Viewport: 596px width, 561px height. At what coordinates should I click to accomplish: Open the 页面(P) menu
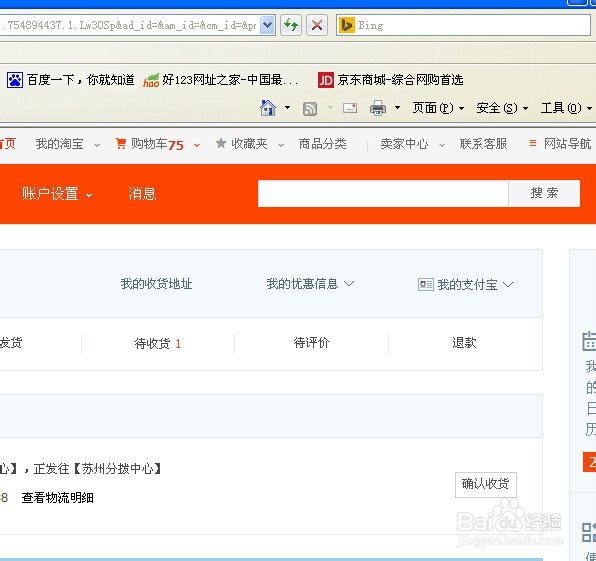(438, 108)
